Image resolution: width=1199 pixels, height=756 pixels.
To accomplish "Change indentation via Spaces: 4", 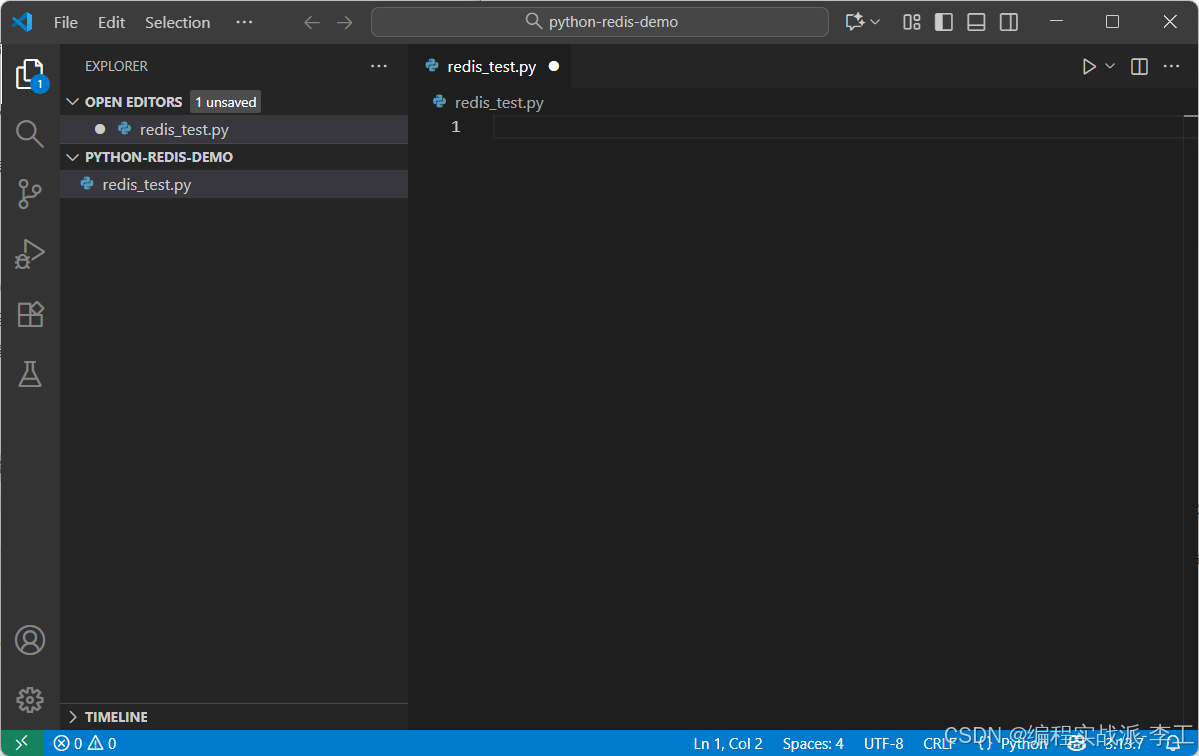I will coord(813,743).
